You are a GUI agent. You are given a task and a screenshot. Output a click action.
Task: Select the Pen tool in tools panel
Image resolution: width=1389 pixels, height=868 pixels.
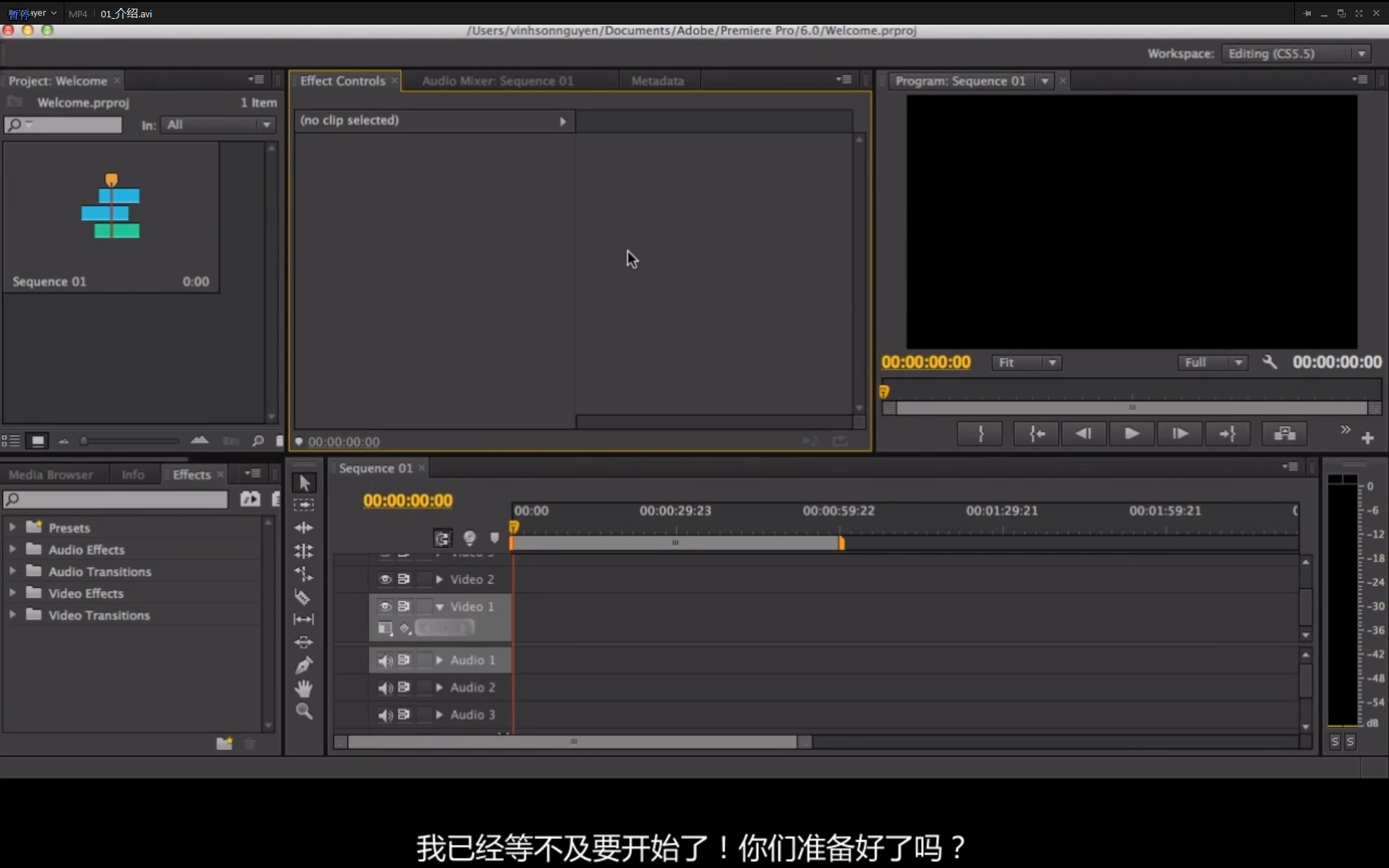(304, 665)
